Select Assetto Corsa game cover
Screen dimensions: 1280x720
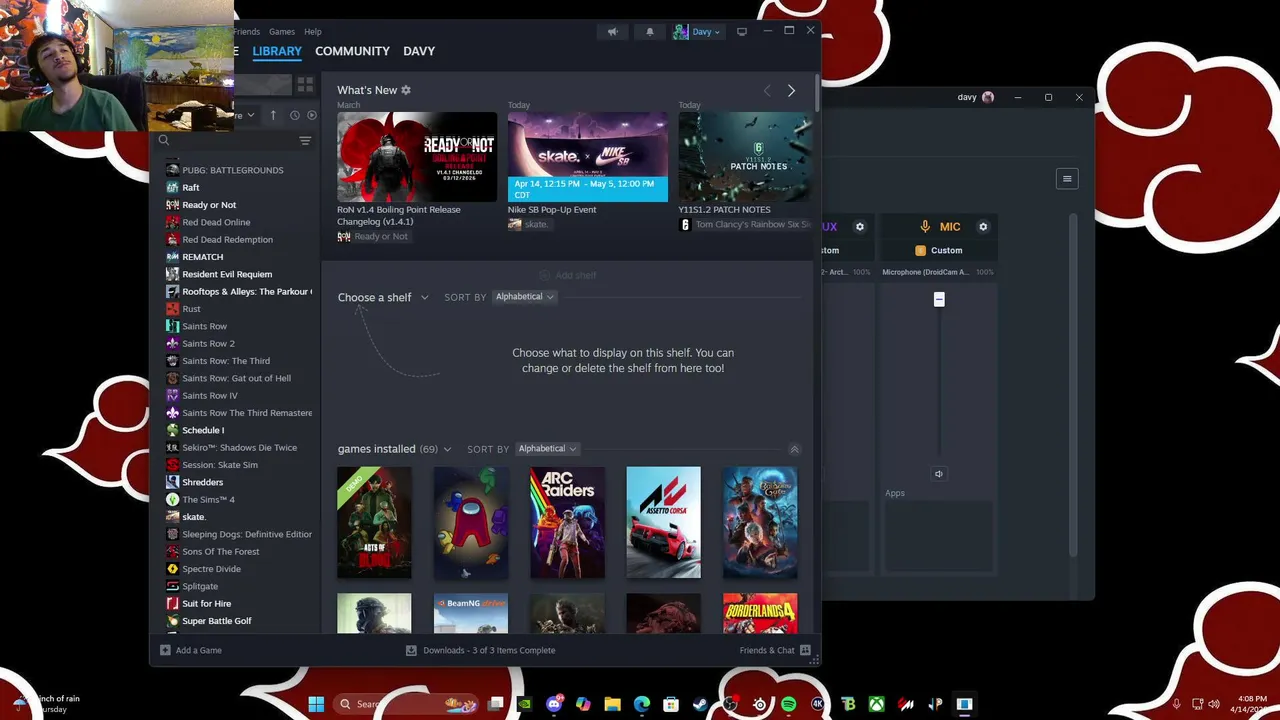click(x=664, y=522)
